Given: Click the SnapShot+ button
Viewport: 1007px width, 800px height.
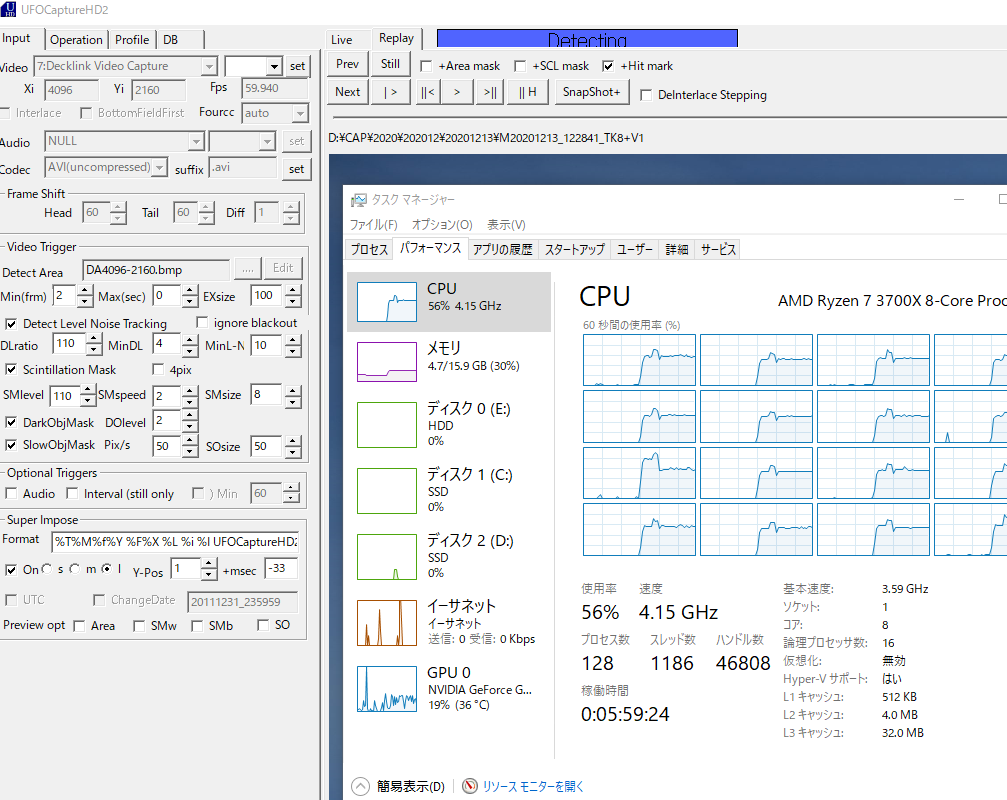Looking at the screenshot, I should click(591, 92).
